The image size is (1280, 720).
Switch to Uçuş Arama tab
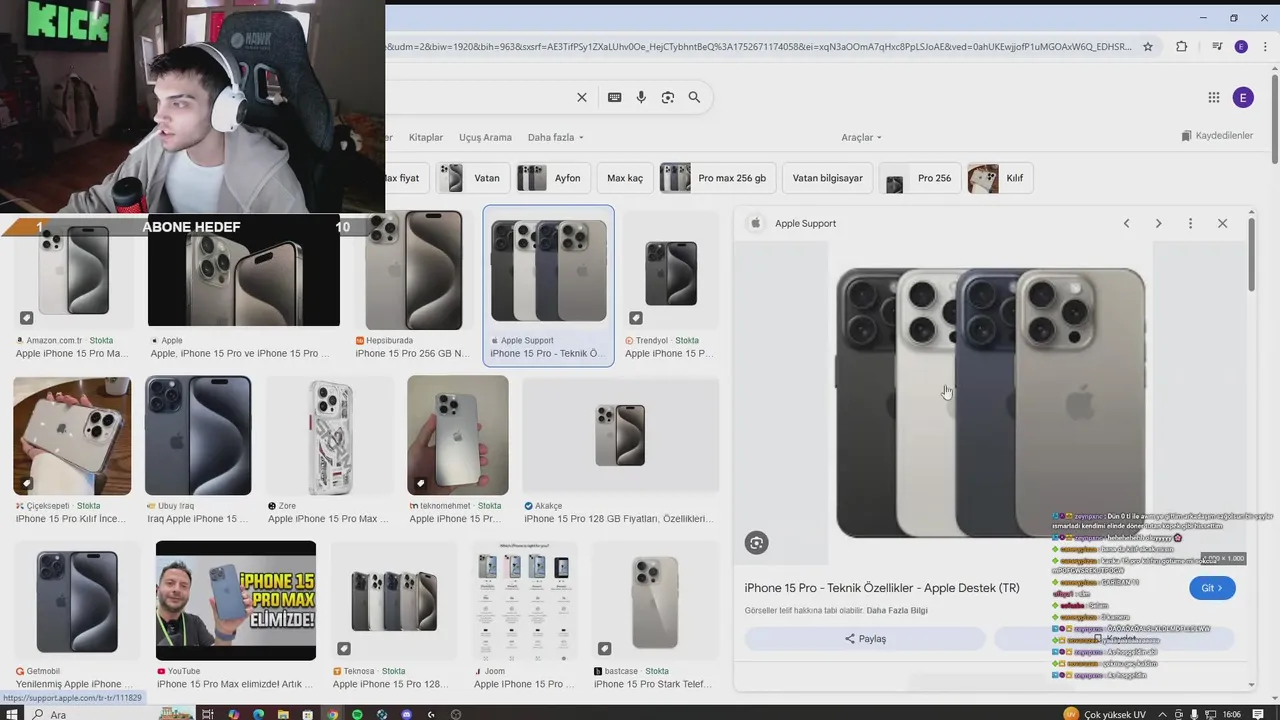(x=485, y=137)
